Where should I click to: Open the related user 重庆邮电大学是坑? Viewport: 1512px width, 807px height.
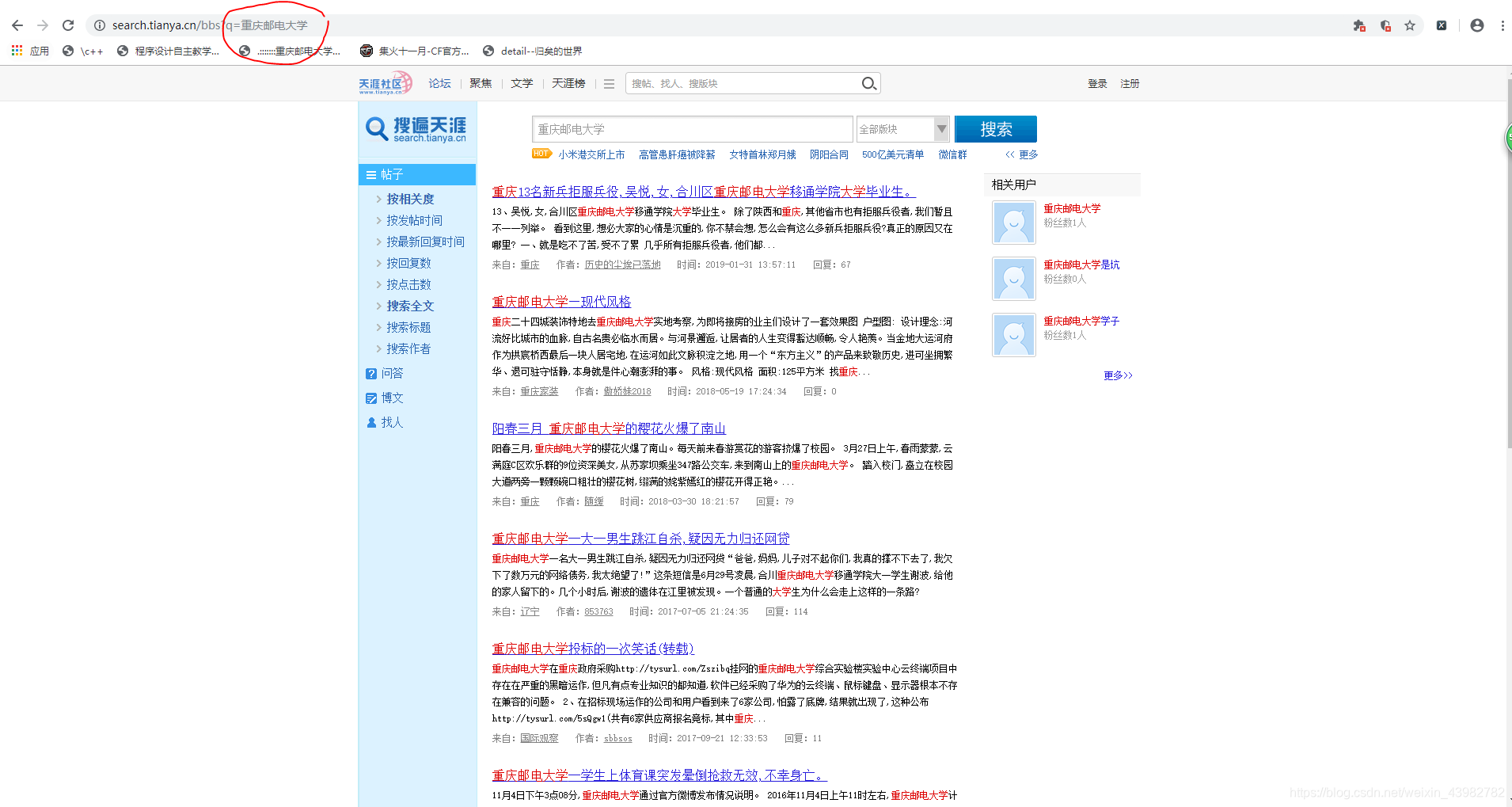[1081, 265]
